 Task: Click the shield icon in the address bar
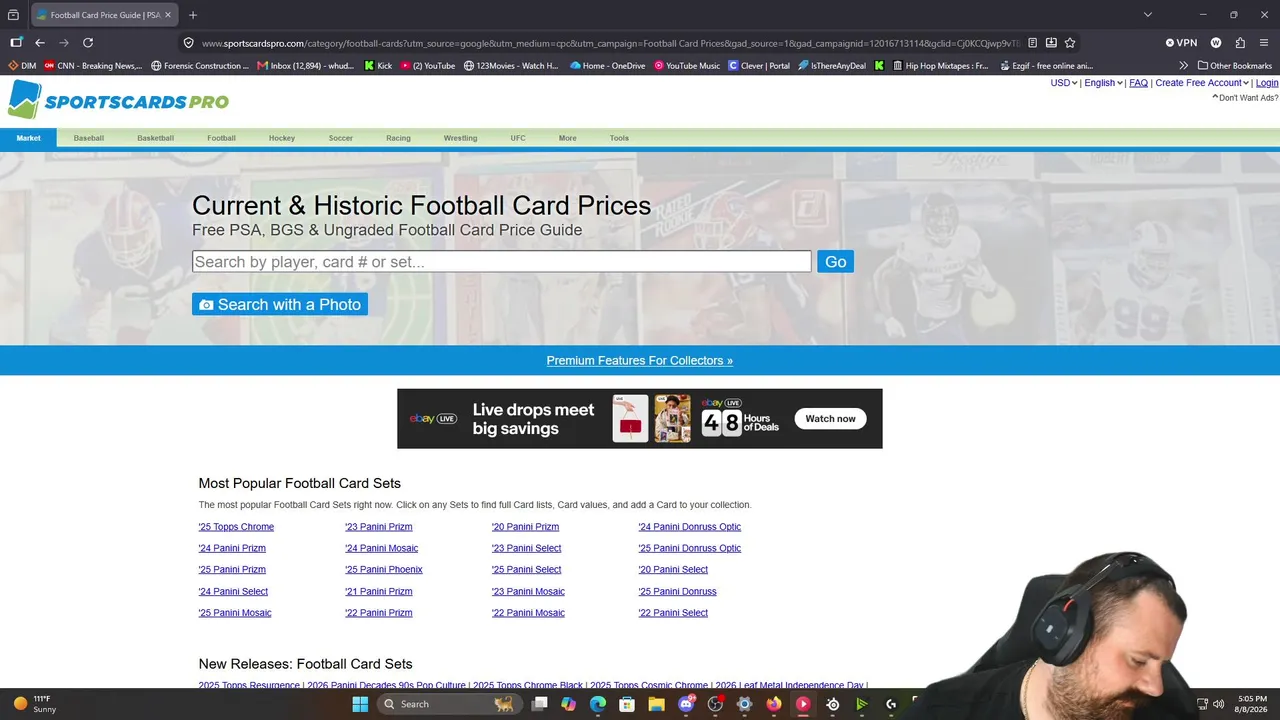(188, 43)
